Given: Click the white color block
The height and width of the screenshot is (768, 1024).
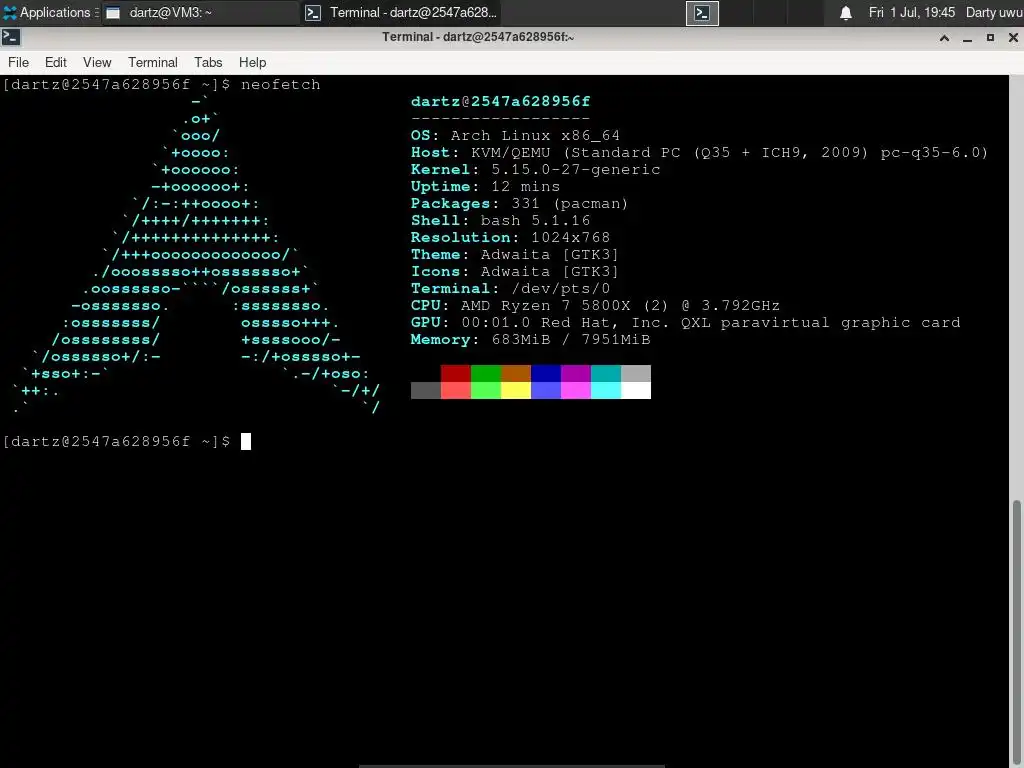Looking at the screenshot, I should click(636, 391).
